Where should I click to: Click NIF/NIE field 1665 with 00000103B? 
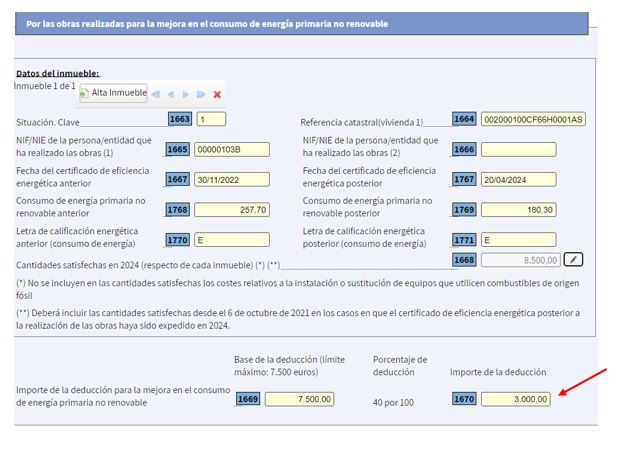click(231, 150)
